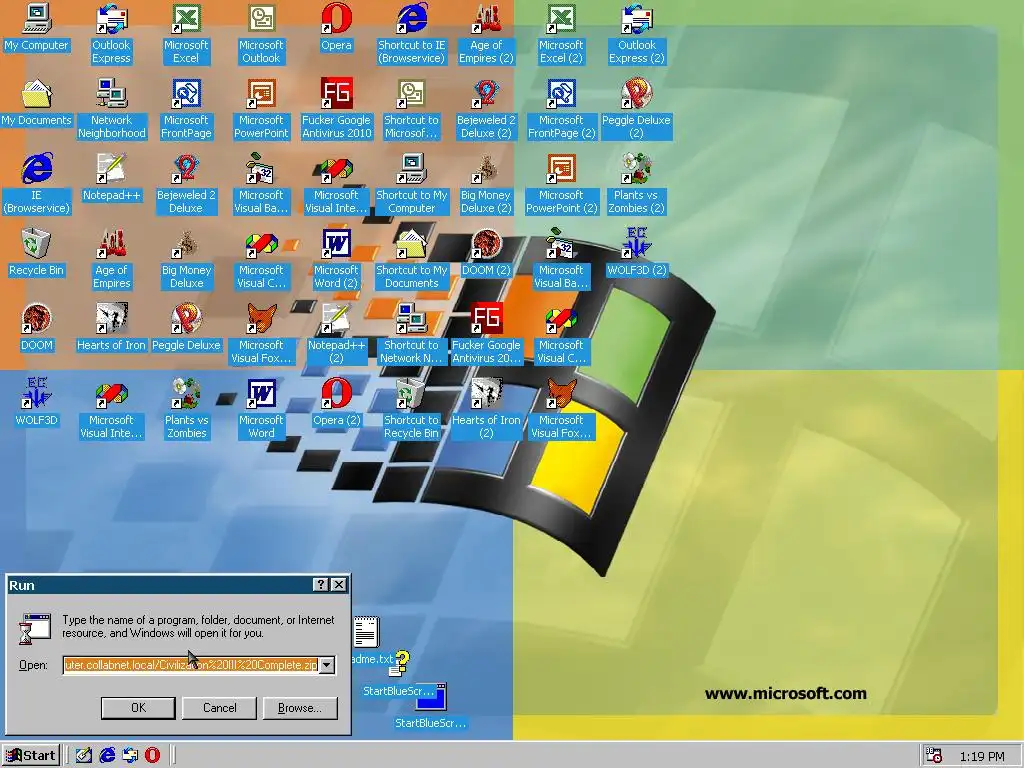Select the Big Money Deluxe shortcut

click(186, 259)
